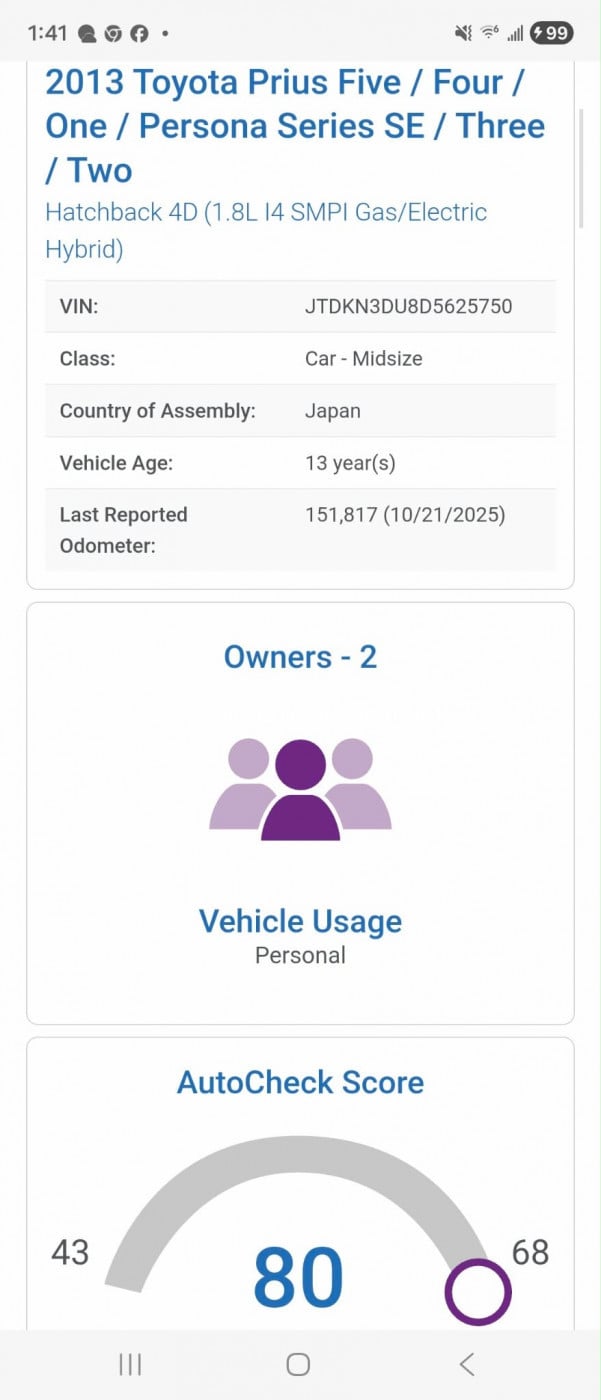The width and height of the screenshot is (601, 1400).
Task: Tap the cellular signal strength icon
Action: tap(515, 33)
